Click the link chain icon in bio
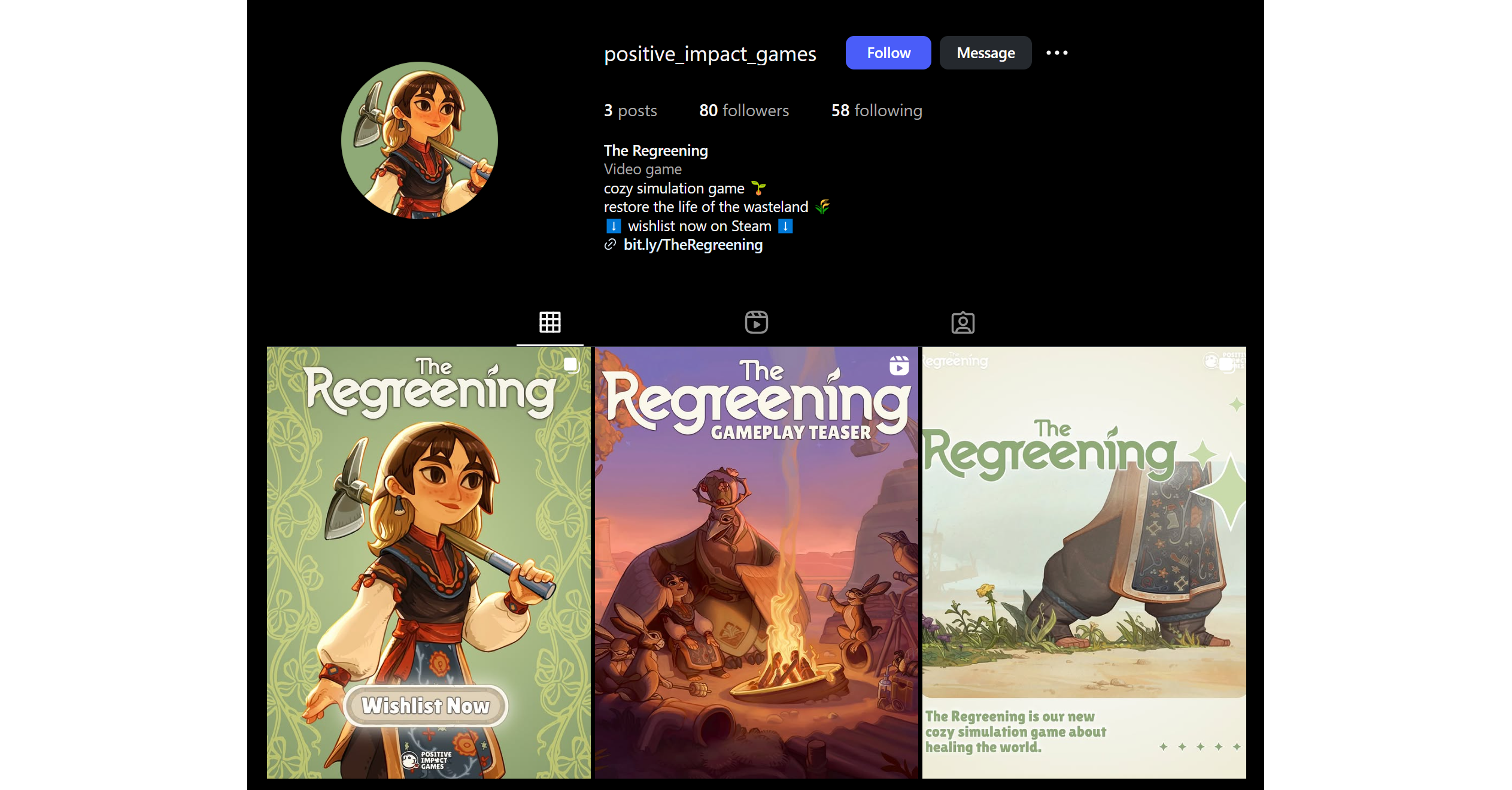The height and width of the screenshot is (790, 1512). [x=610, y=244]
